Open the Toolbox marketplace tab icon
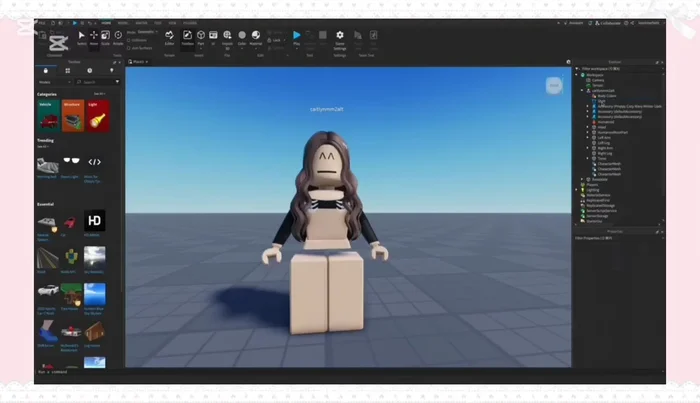700x403 pixels. [x=46, y=71]
